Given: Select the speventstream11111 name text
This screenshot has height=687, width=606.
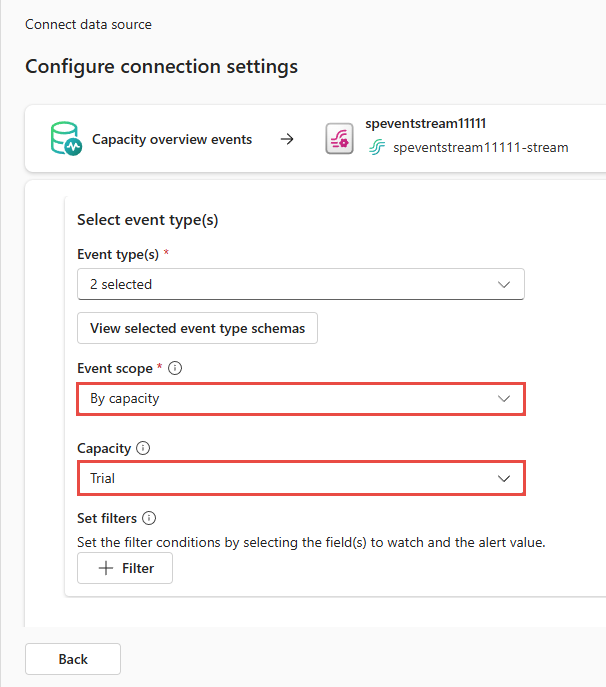Looking at the screenshot, I should tap(426, 123).
